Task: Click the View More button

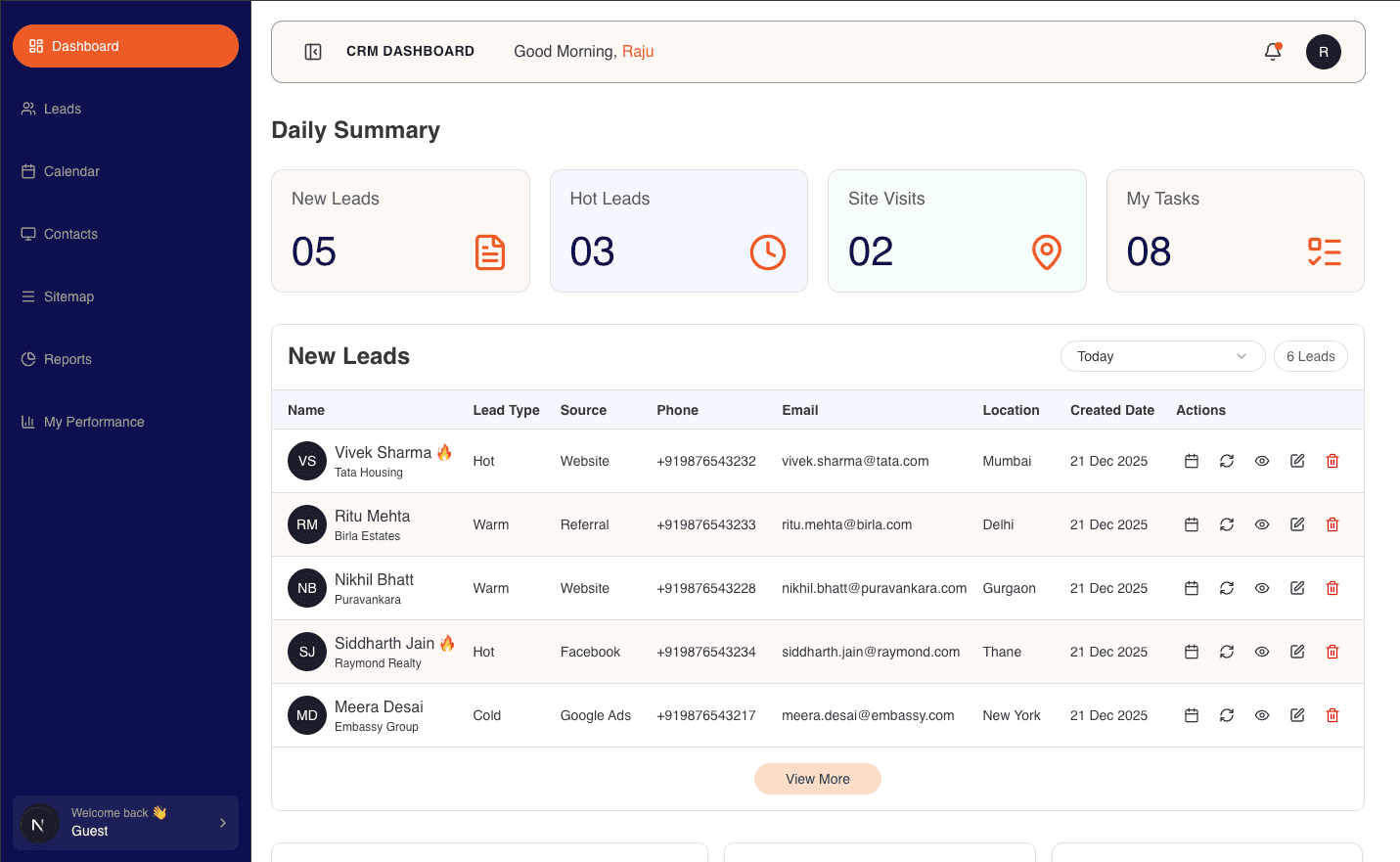Action: 817,779
